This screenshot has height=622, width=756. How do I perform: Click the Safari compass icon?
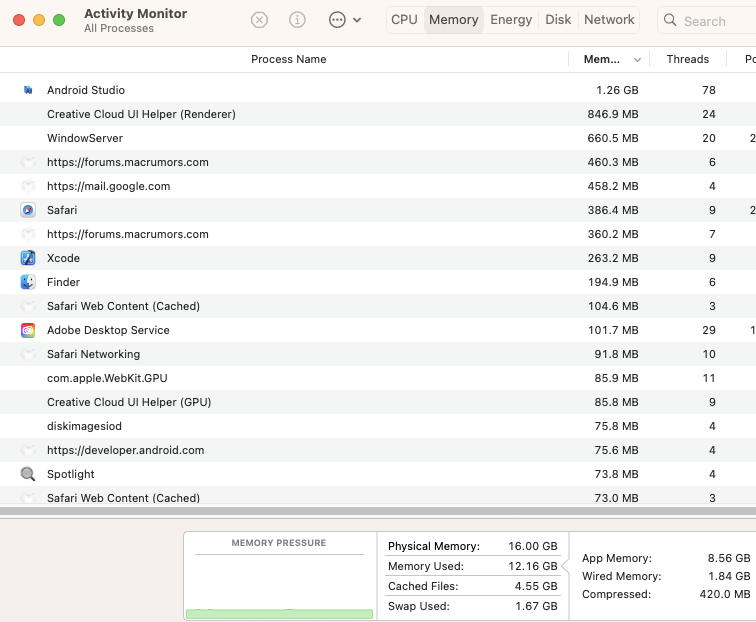(x=28, y=210)
